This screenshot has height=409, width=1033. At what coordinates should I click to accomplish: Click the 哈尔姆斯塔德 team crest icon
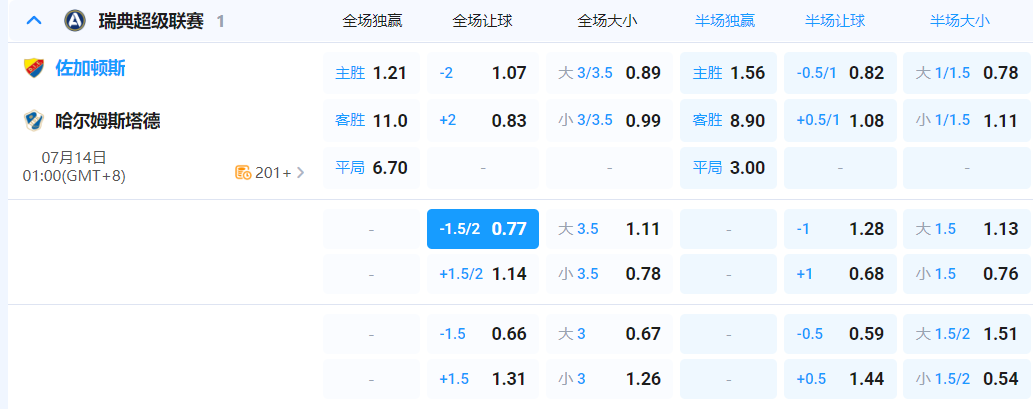(x=34, y=121)
